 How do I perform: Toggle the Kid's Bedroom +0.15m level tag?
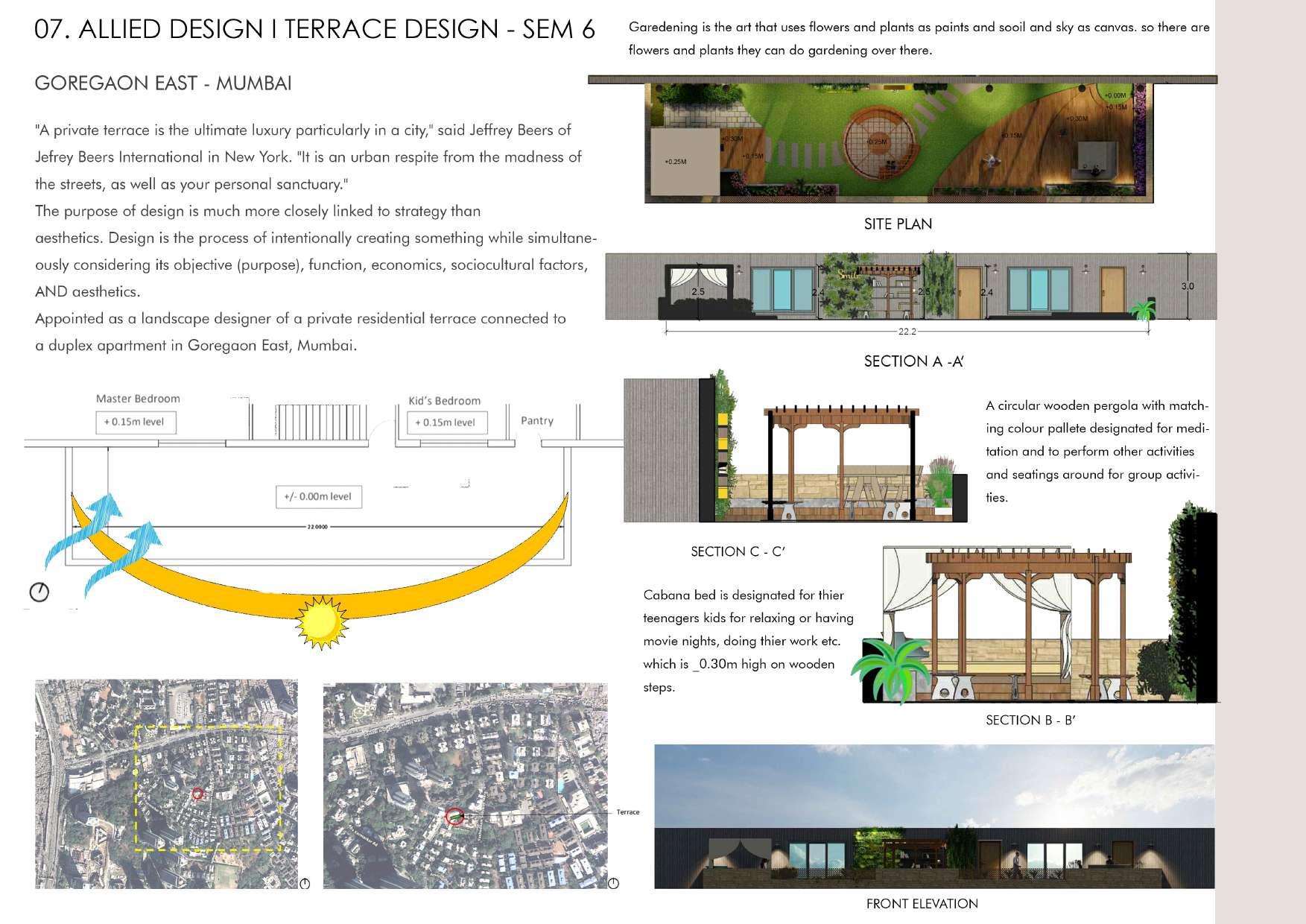[446, 423]
